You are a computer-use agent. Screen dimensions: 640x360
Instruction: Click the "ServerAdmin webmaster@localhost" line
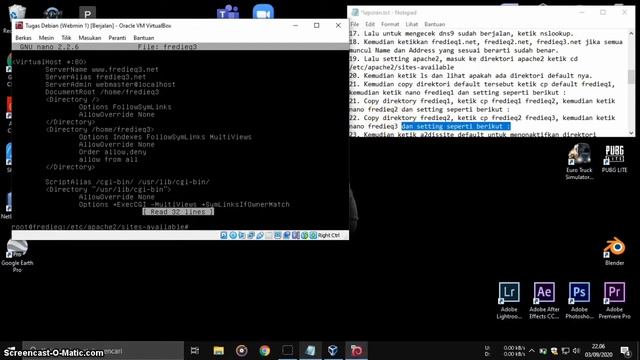click(110, 84)
